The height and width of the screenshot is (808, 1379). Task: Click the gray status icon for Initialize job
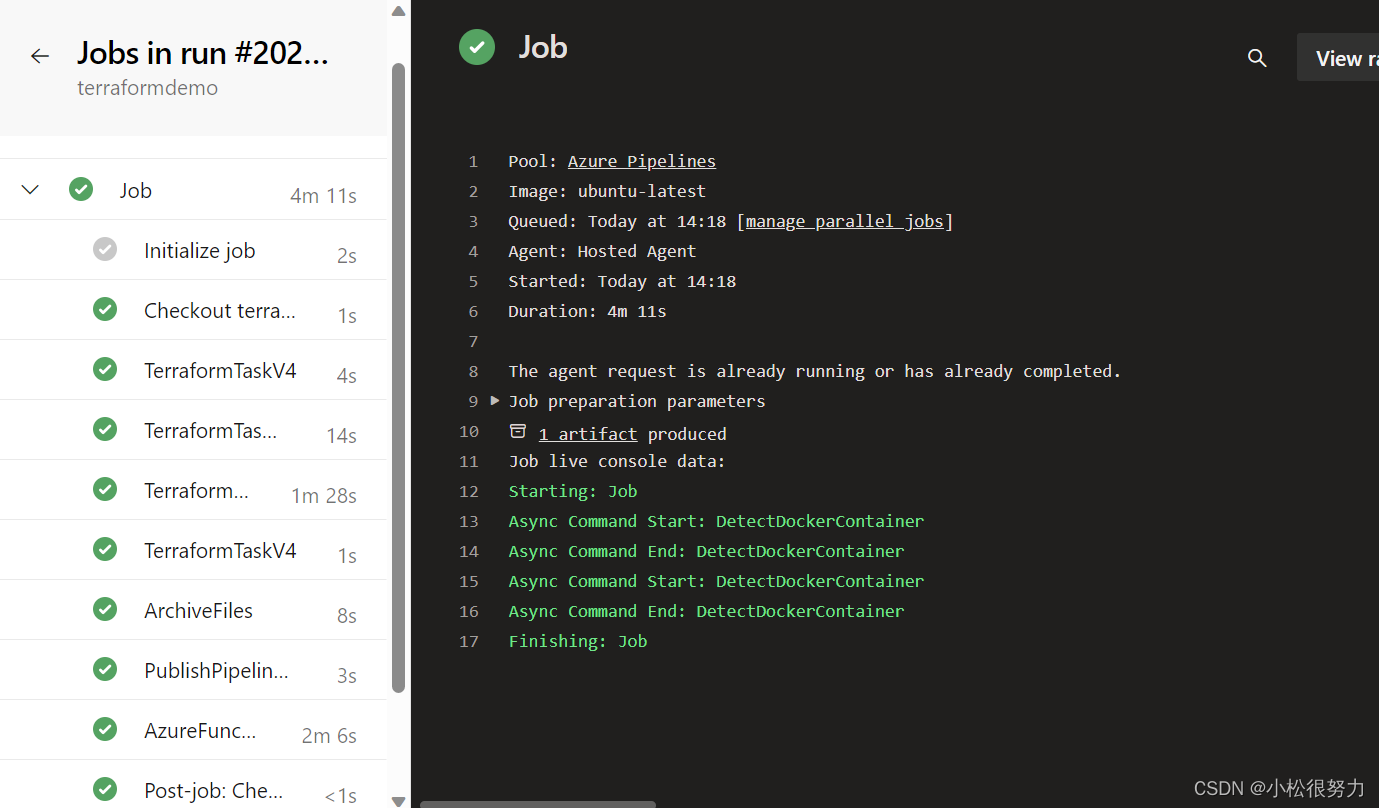coord(105,249)
